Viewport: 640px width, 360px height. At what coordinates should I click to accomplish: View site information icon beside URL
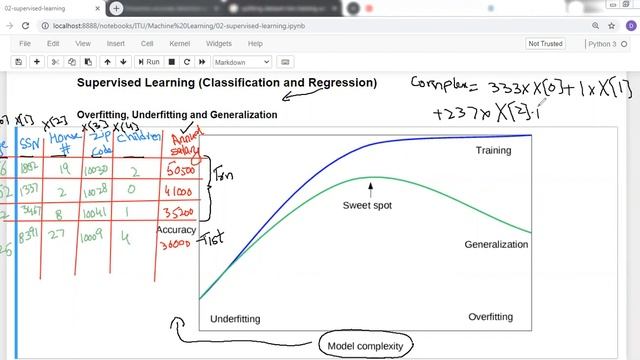coord(45,26)
